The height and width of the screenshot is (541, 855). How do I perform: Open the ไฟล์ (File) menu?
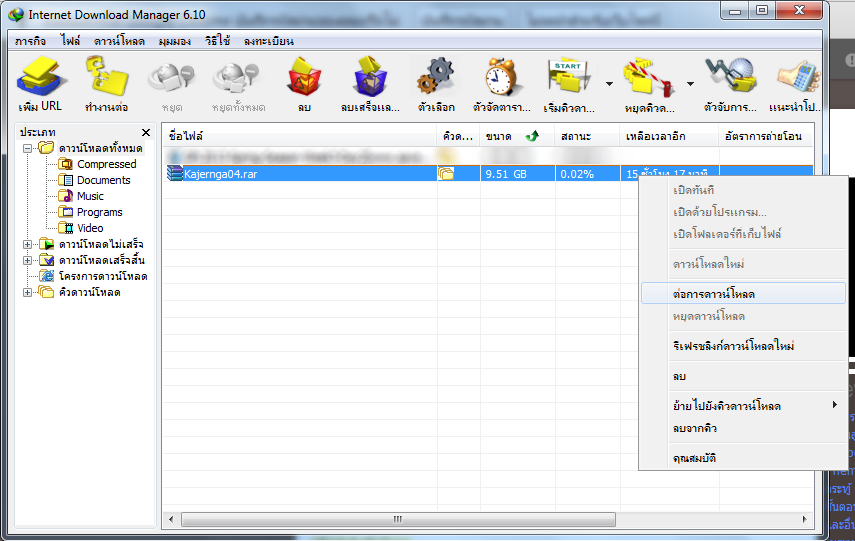coord(70,41)
